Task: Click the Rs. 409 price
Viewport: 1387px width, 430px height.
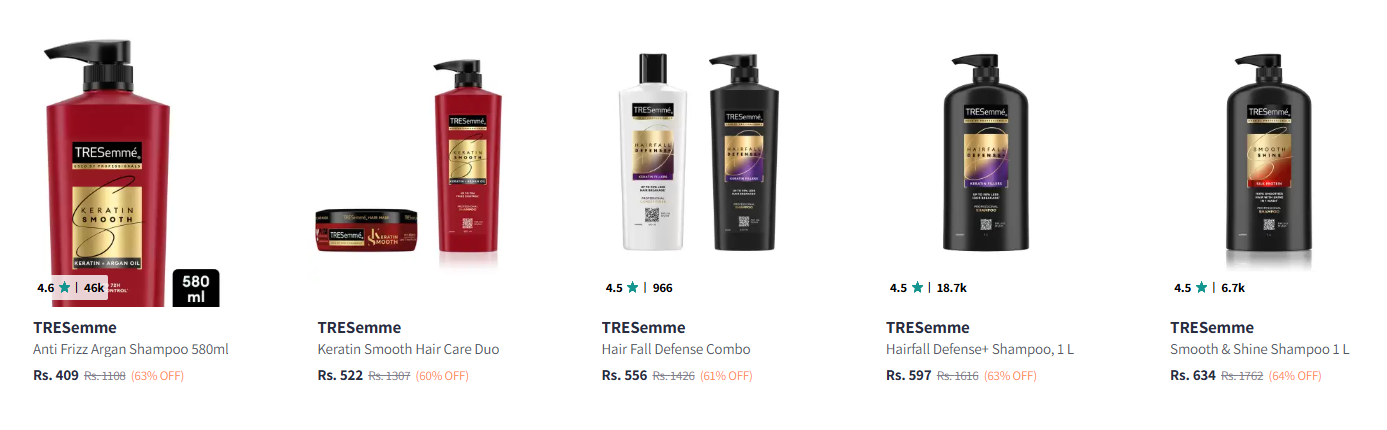Action: coord(56,376)
